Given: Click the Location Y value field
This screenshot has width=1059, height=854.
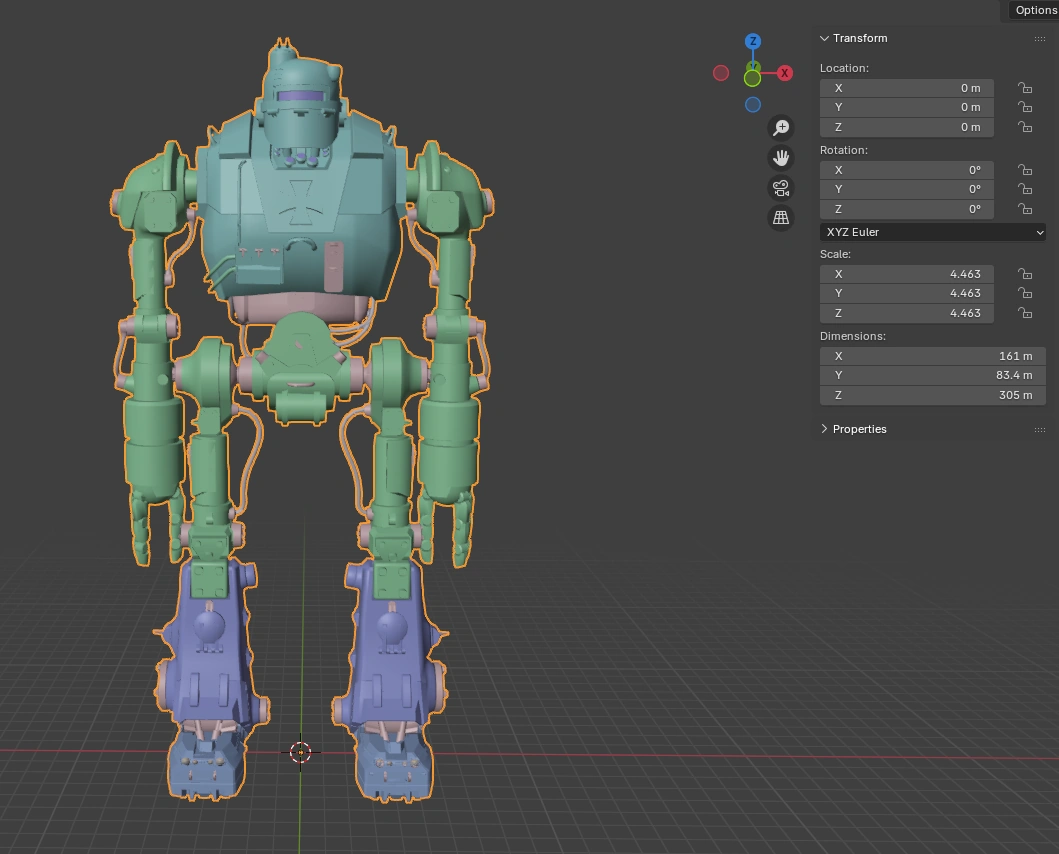Looking at the screenshot, I should click(906, 107).
